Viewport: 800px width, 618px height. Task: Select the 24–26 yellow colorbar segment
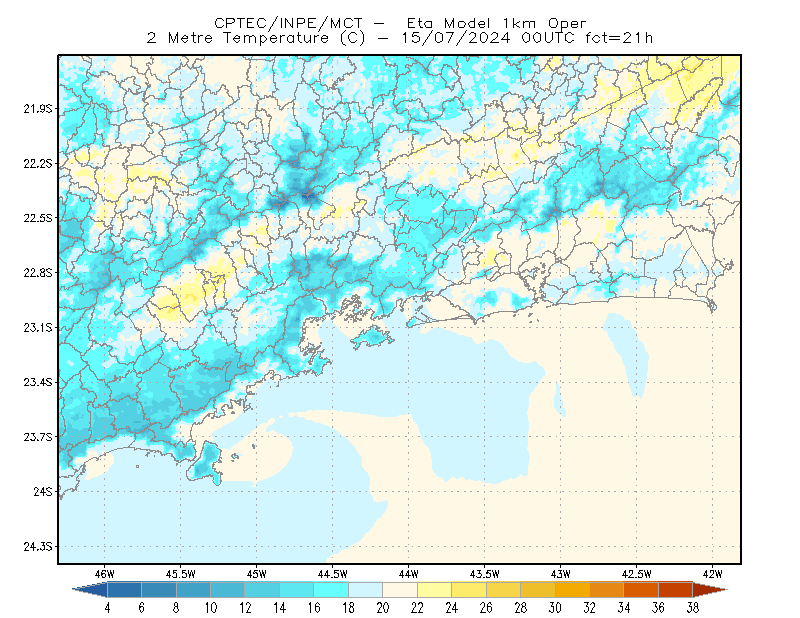(469, 589)
